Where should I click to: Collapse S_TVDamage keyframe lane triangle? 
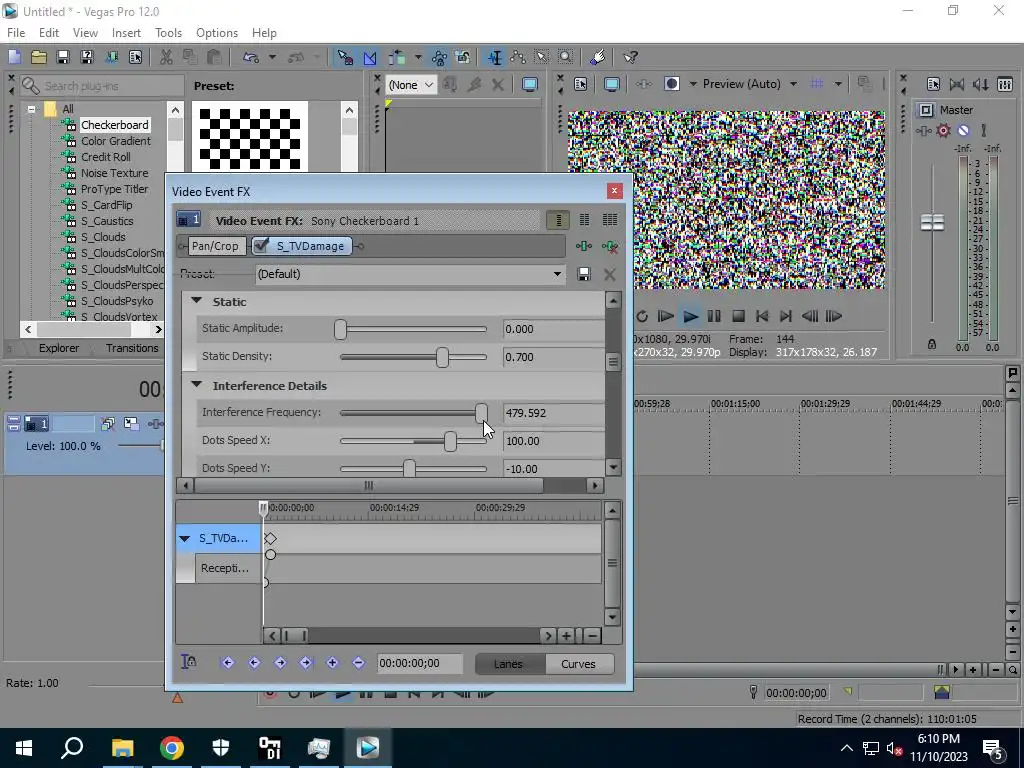185,539
